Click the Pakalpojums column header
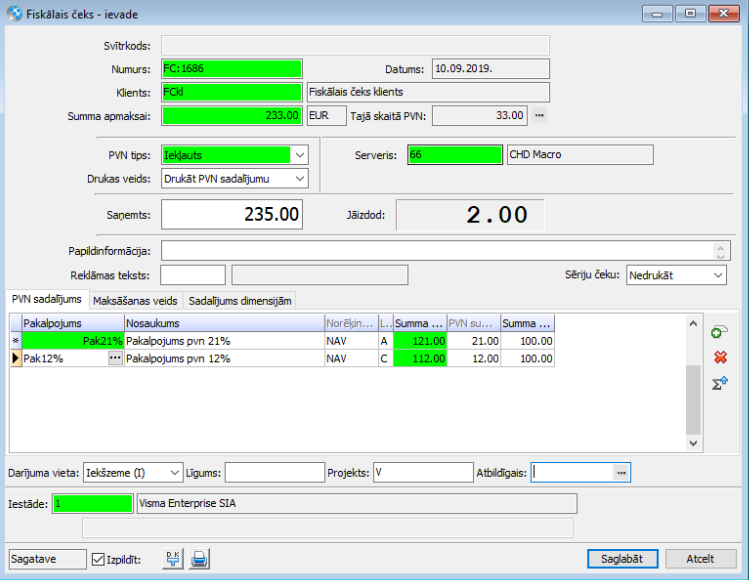This screenshot has height=580, width=749. coord(73,323)
